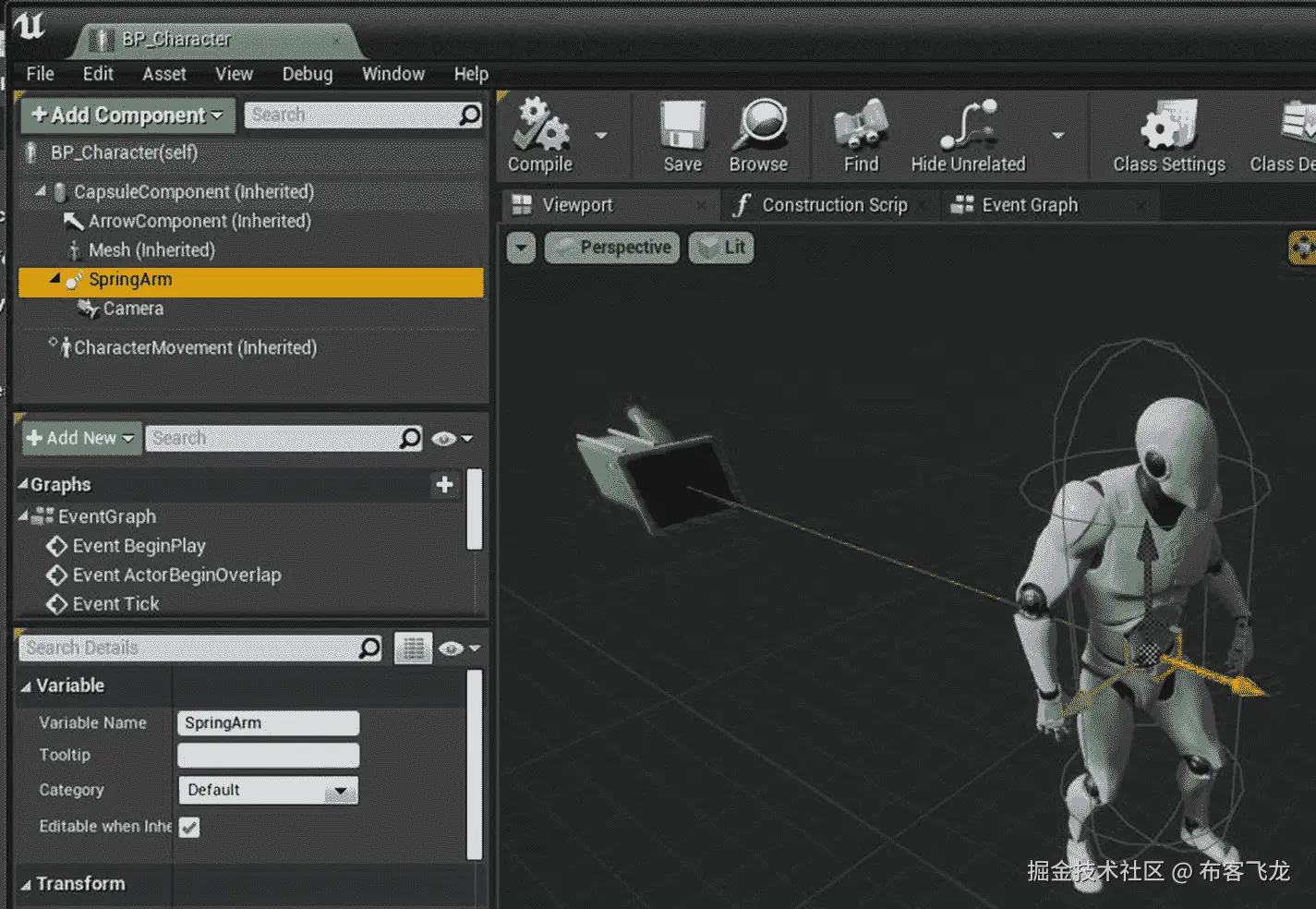The image size is (1316, 909).
Task: Click the Variable Name input field
Action: pyautogui.click(x=268, y=723)
